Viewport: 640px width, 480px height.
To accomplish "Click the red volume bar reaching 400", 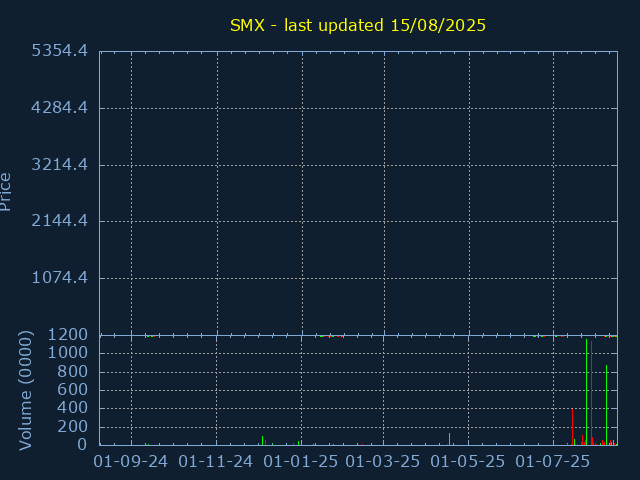I will pyautogui.click(x=572, y=427).
